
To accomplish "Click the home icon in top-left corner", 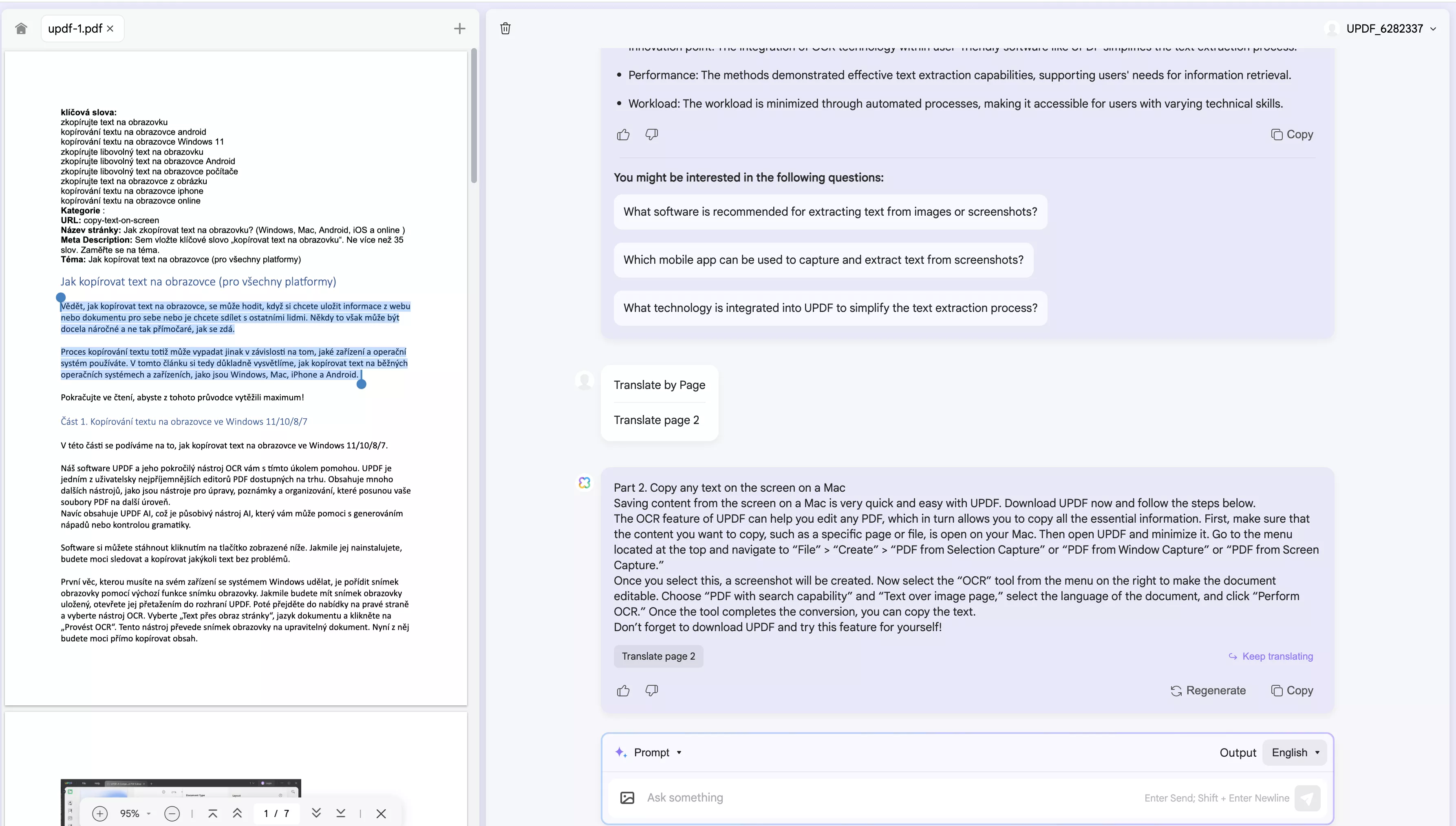I will tap(21, 28).
